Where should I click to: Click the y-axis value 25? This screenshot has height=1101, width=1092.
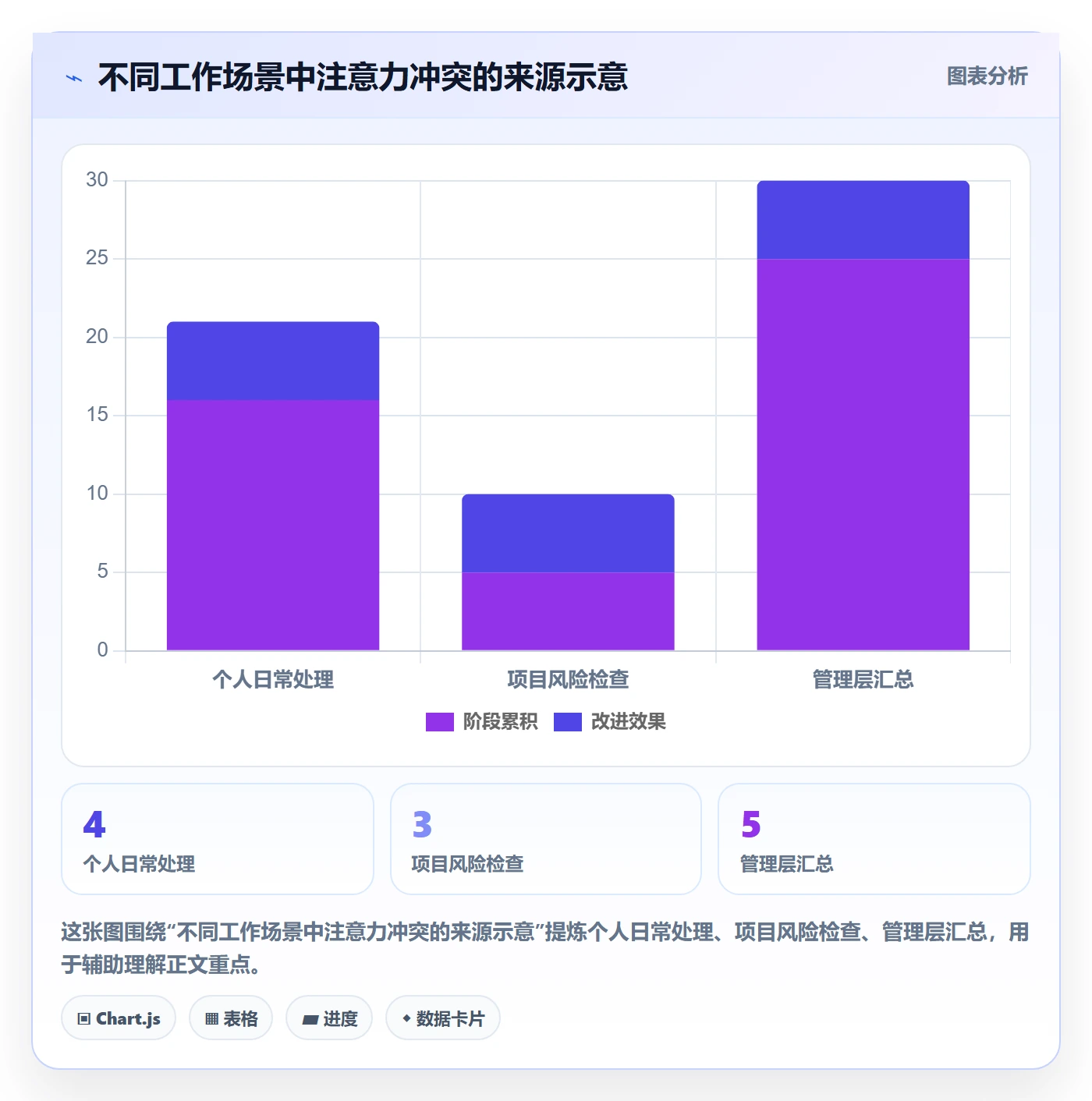click(97, 258)
